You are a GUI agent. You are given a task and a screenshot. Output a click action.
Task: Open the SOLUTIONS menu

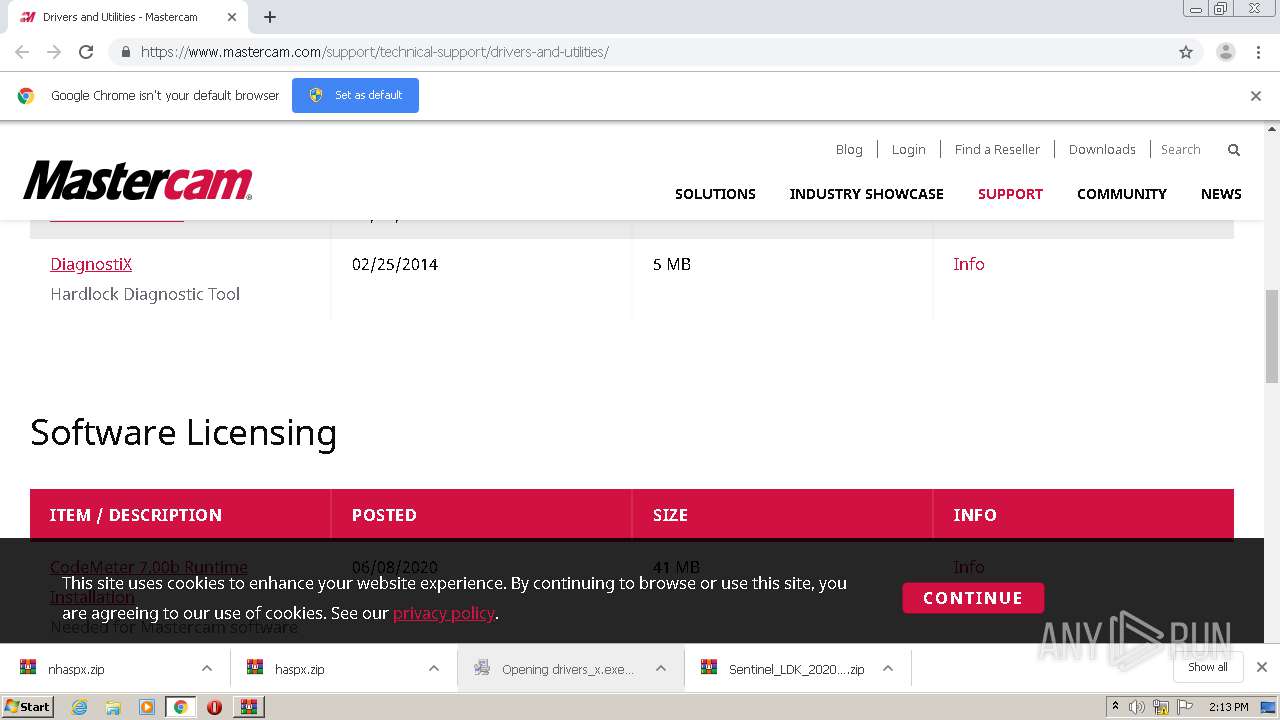point(715,194)
